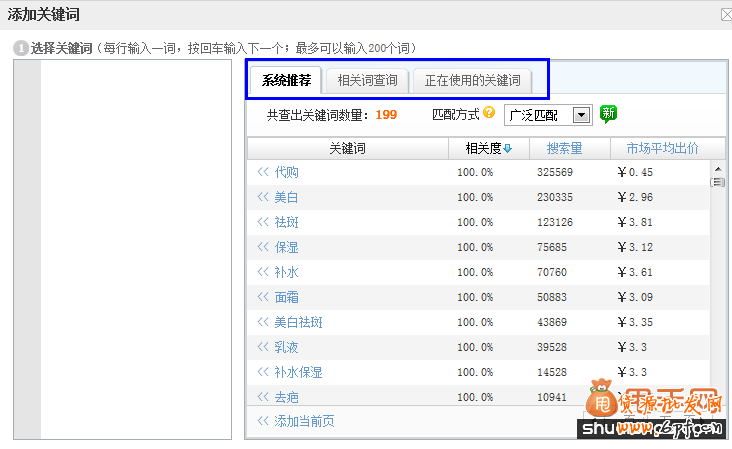Click the orange help icon beside 匹配方式
This screenshot has width=732, height=449.
point(489,114)
